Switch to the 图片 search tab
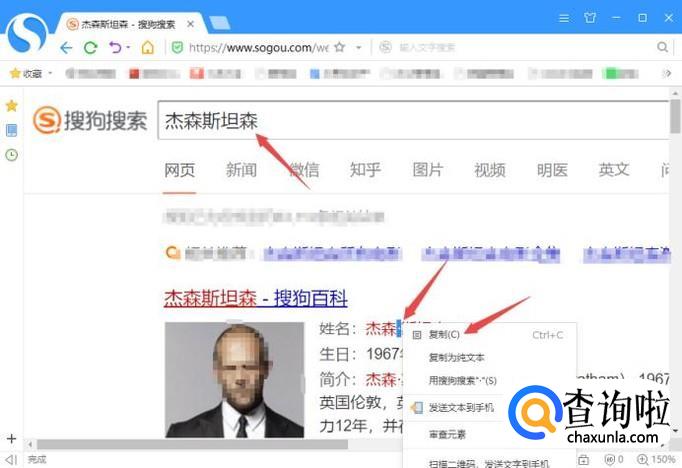This screenshot has height=468, width=682. pos(428,169)
